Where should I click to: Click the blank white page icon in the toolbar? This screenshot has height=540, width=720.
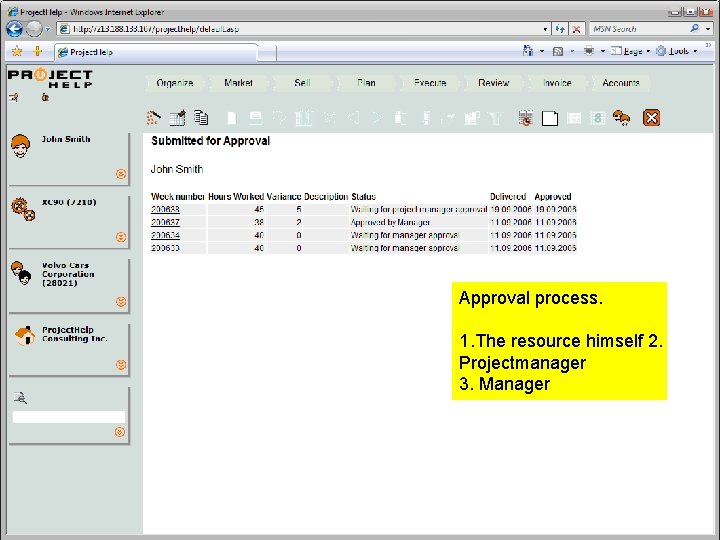[x=550, y=118]
